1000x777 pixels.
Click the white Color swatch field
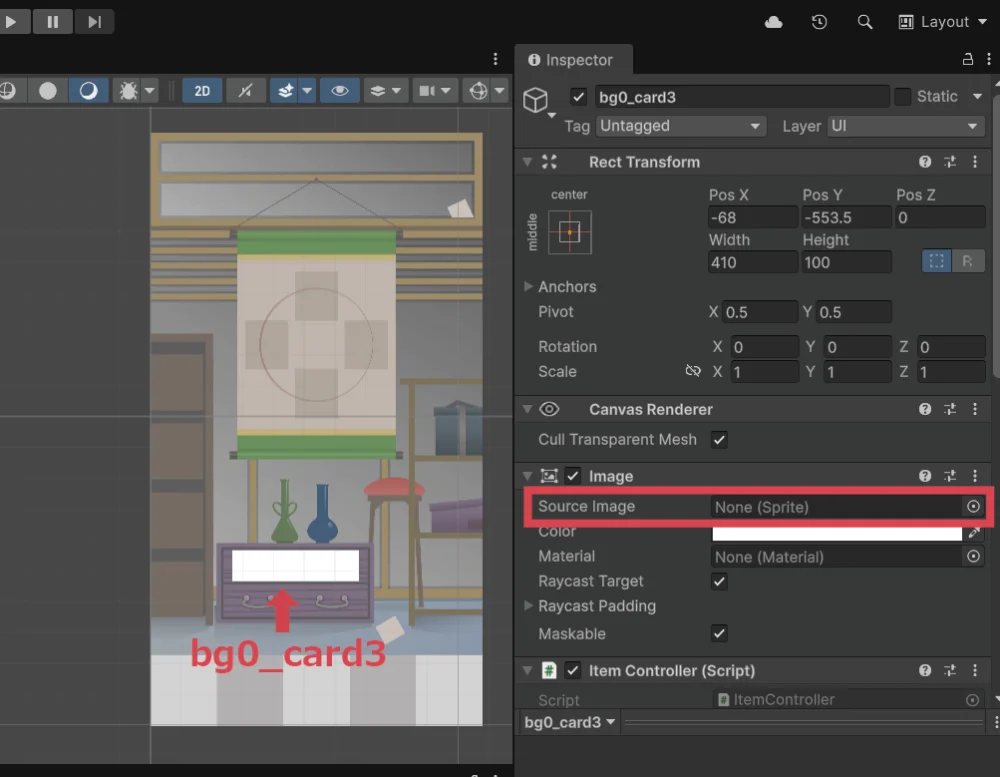(836, 532)
